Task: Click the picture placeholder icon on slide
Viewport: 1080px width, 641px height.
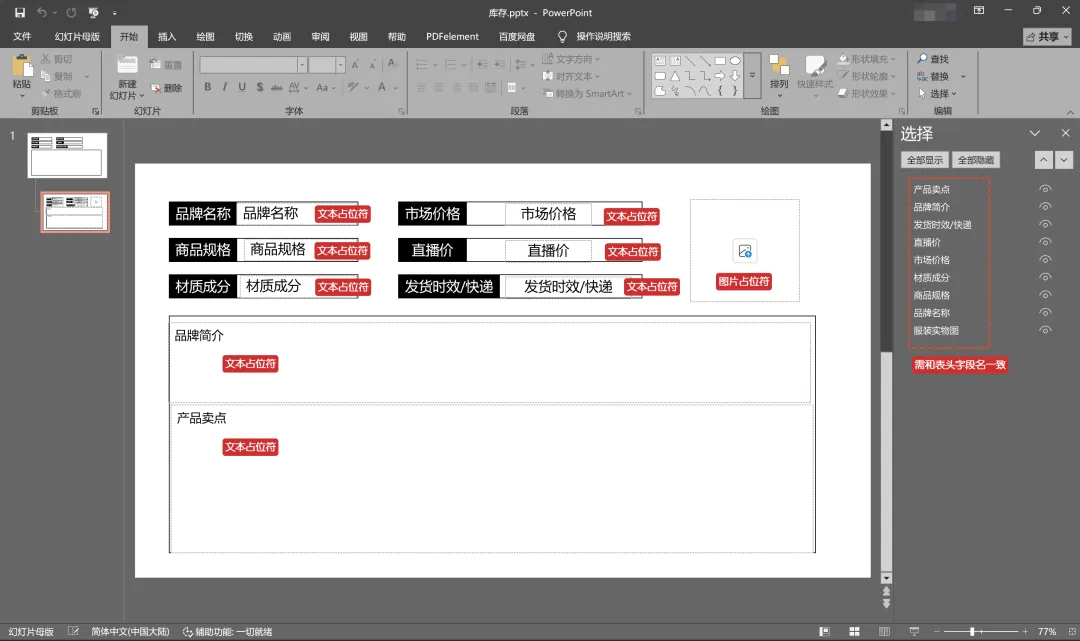Action: point(745,251)
